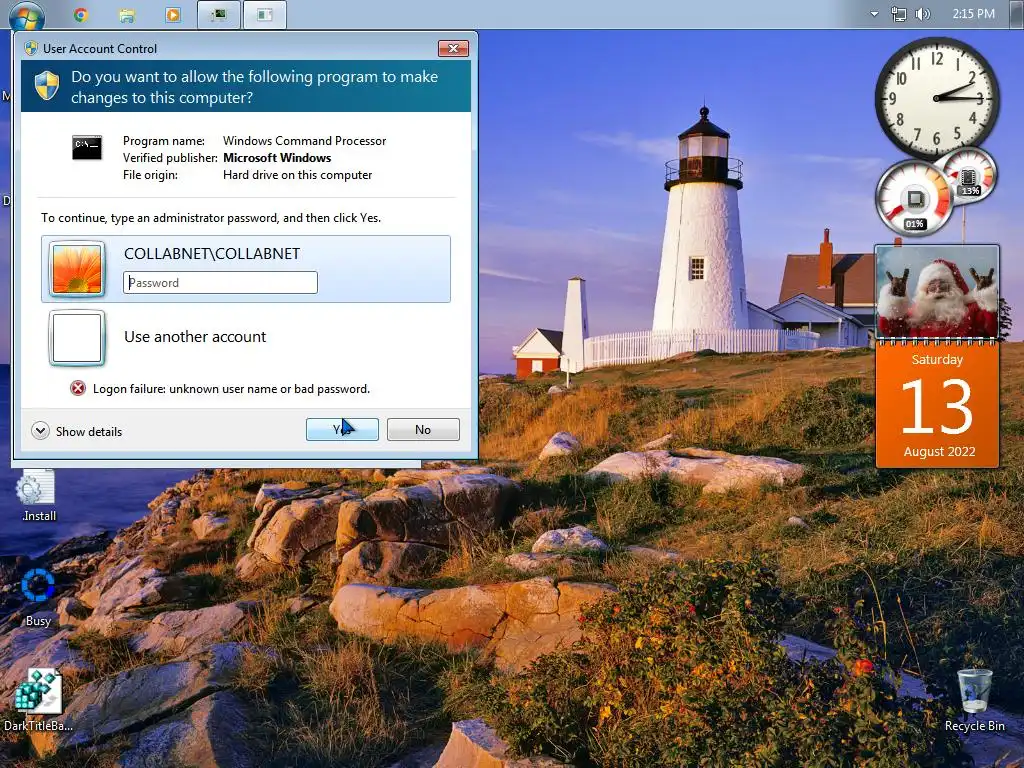Decline with the No button
This screenshot has height=768, width=1024.
423,429
